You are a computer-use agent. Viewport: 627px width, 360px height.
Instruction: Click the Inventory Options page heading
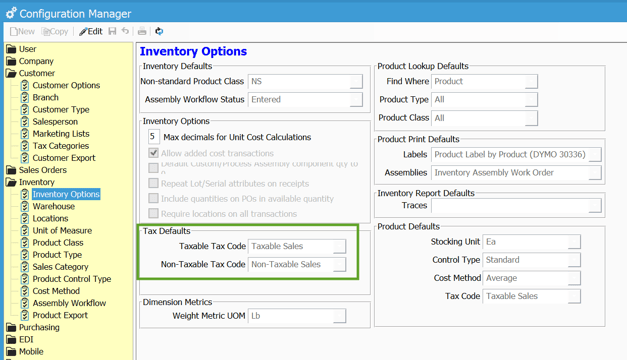tap(193, 51)
